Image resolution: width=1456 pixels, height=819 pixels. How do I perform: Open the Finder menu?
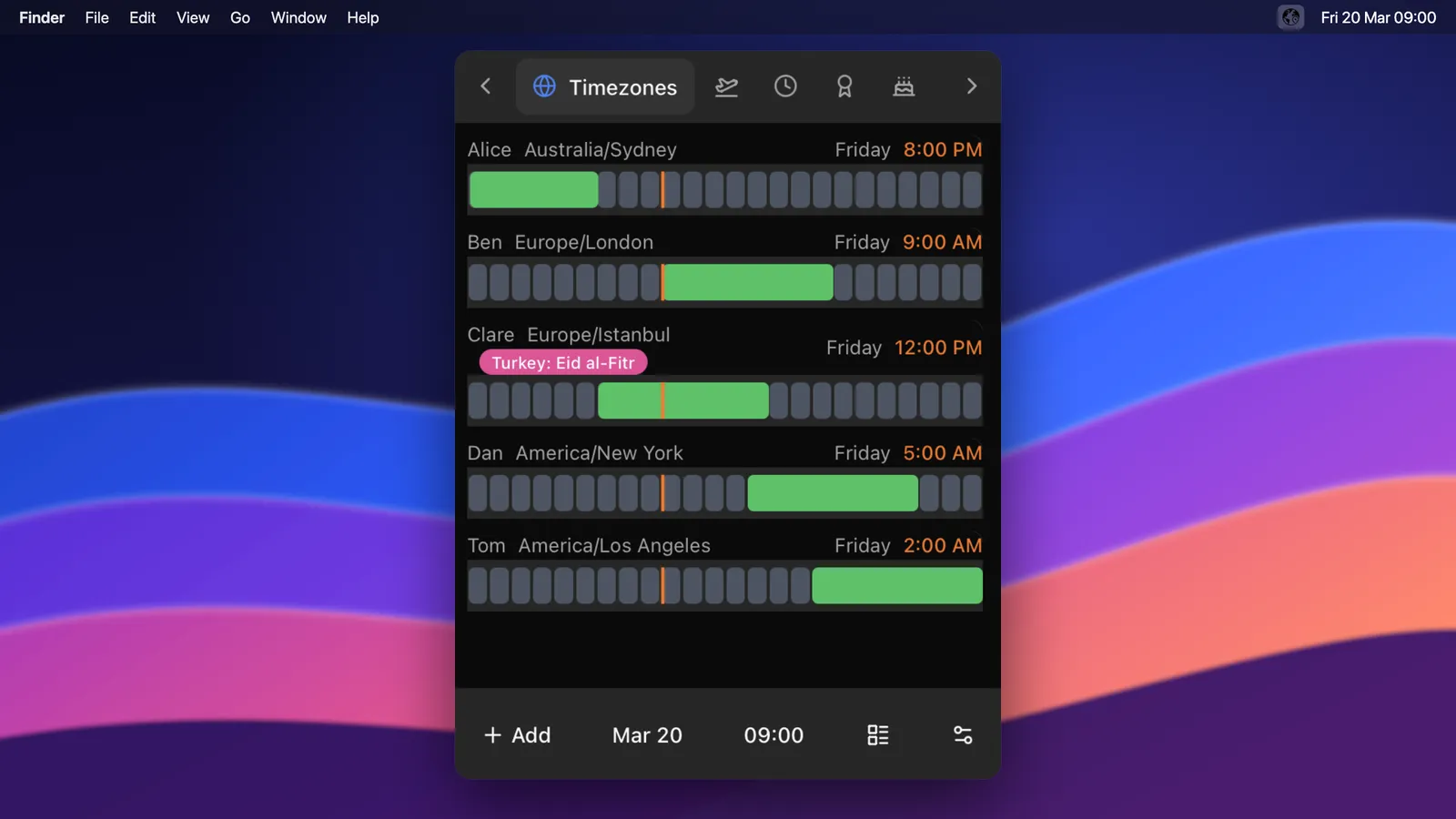point(42,17)
